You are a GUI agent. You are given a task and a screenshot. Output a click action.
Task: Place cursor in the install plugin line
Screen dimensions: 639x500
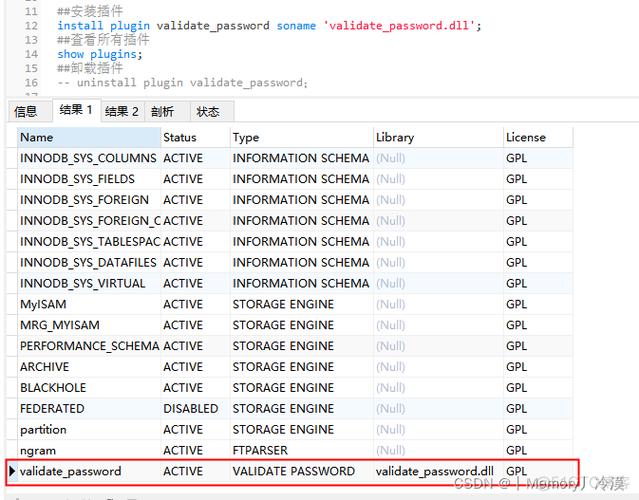point(269,26)
